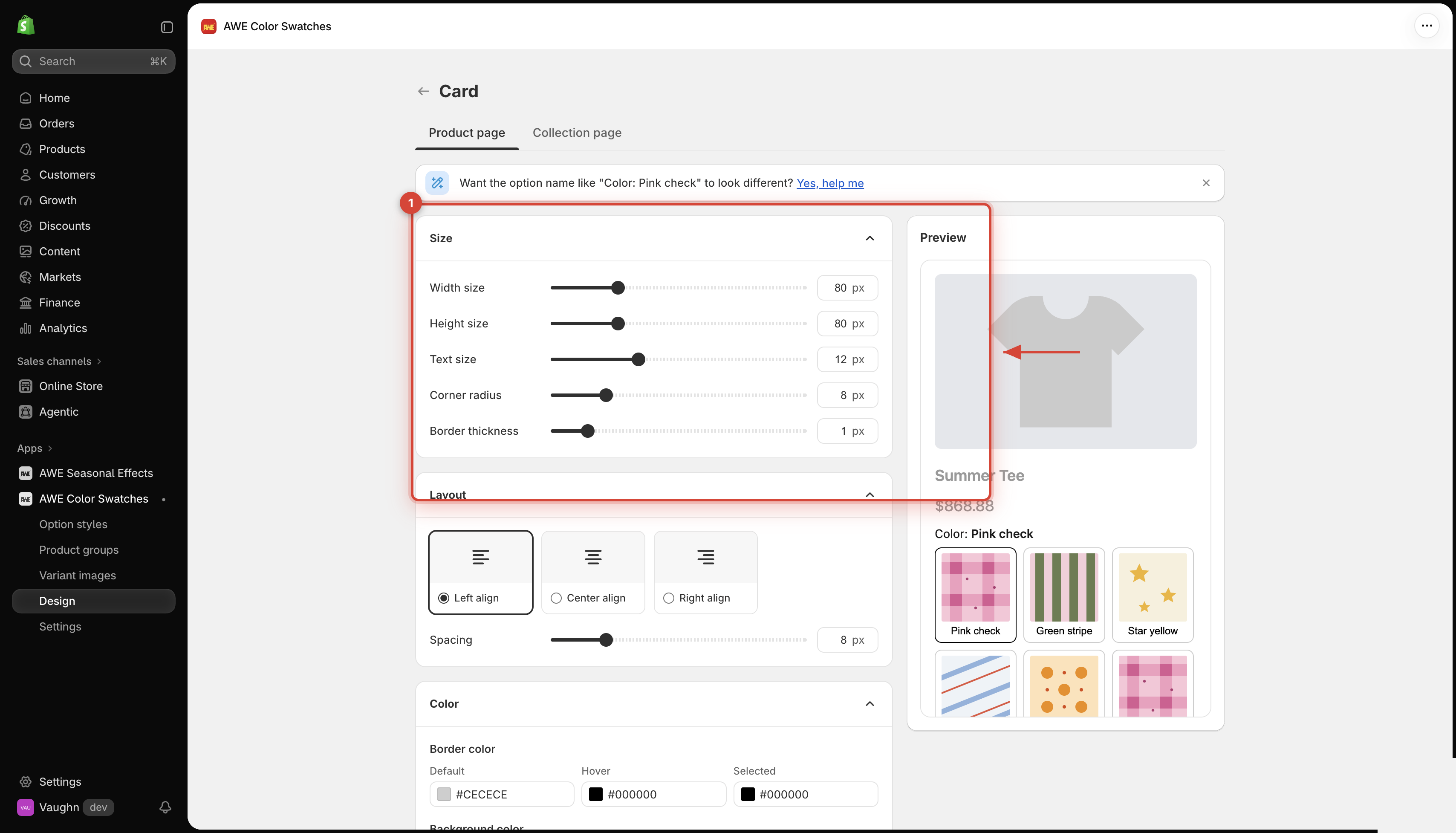Click the Shopify logo icon
Screen dimensions: 1456x833
(x=26, y=25)
